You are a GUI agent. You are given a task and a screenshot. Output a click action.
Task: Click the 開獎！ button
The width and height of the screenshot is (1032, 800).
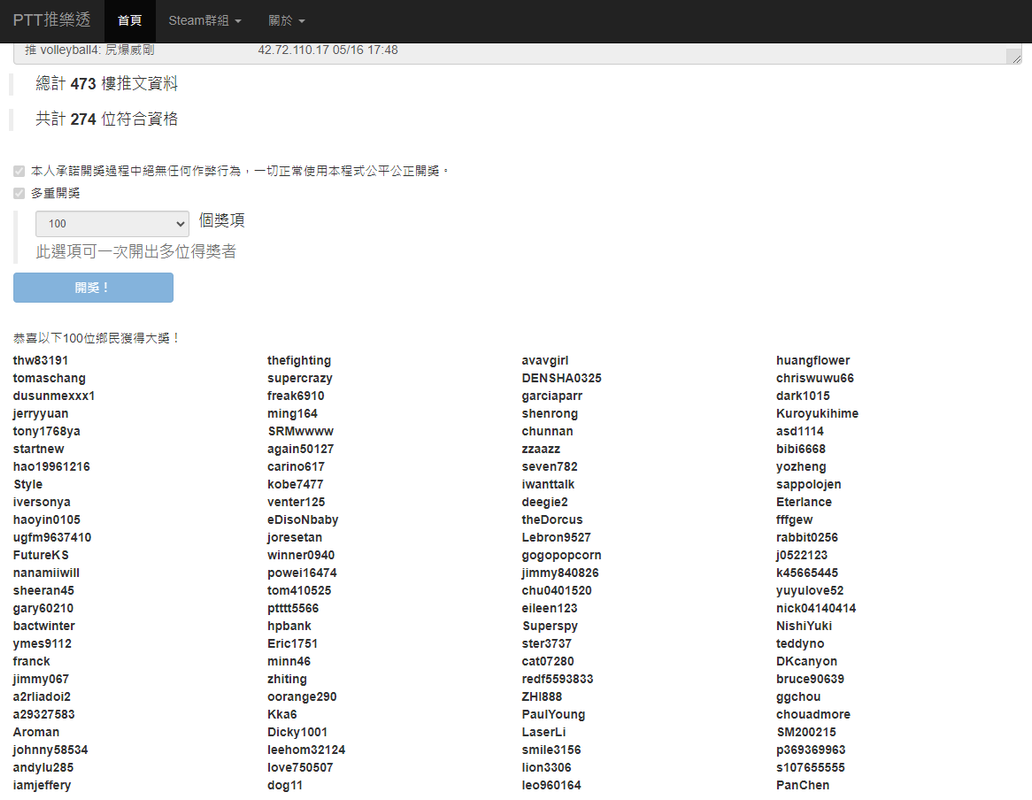pyautogui.click(x=93, y=288)
